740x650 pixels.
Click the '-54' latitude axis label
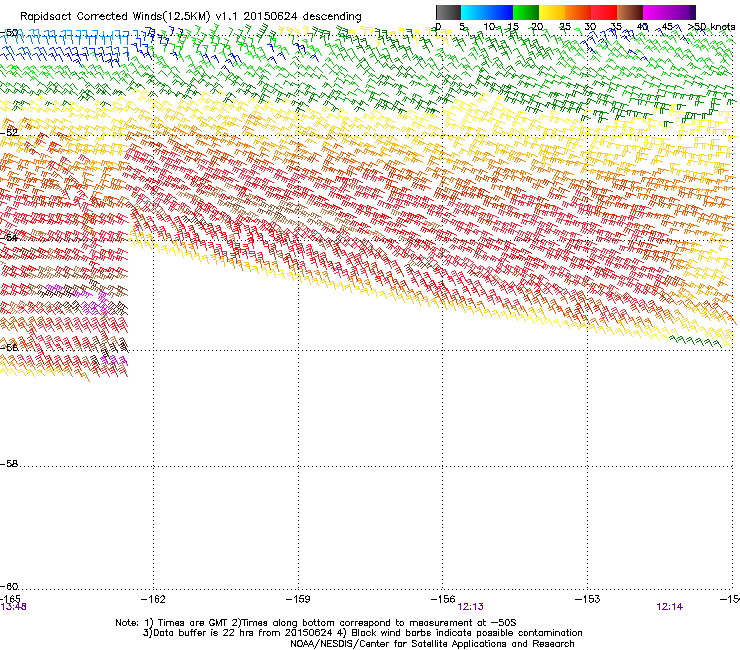[9, 238]
